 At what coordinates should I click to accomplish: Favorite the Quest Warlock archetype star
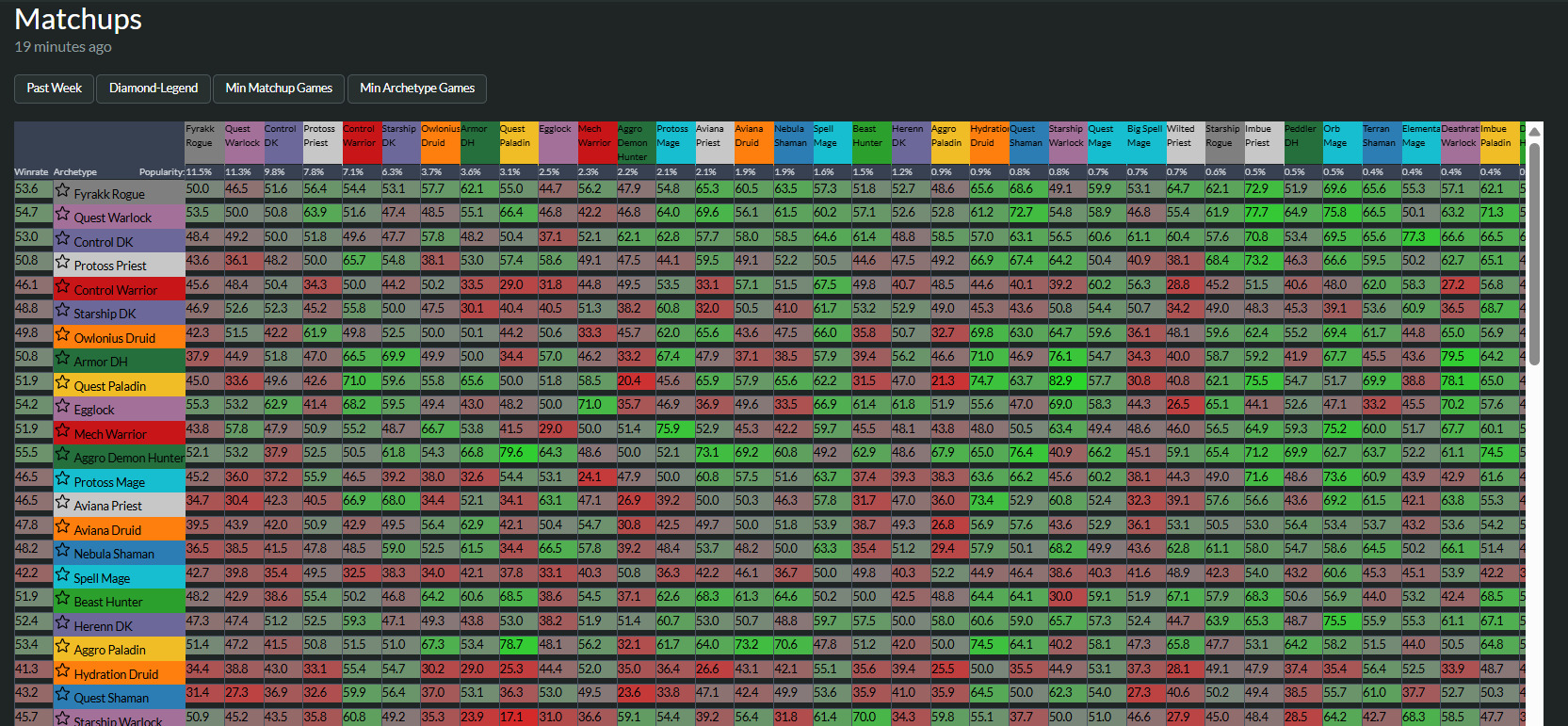click(x=63, y=216)
